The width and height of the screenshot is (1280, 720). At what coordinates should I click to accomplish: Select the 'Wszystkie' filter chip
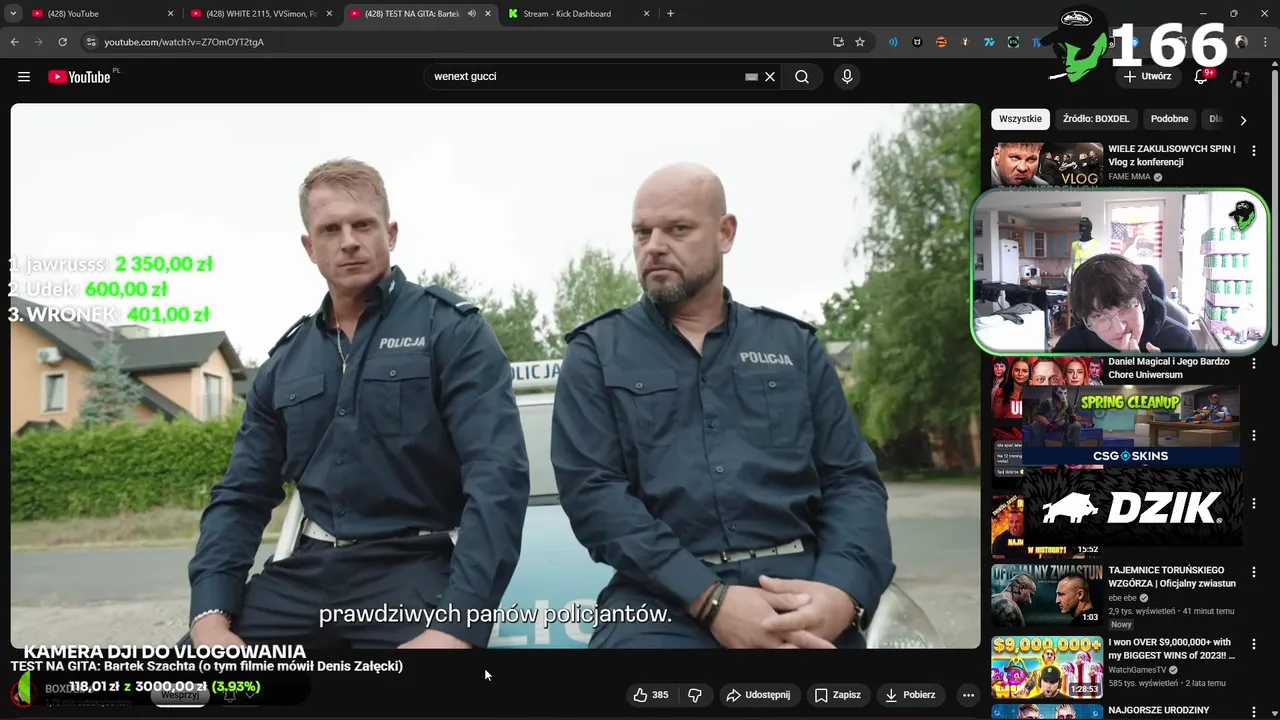click(x=1020, y=119)
